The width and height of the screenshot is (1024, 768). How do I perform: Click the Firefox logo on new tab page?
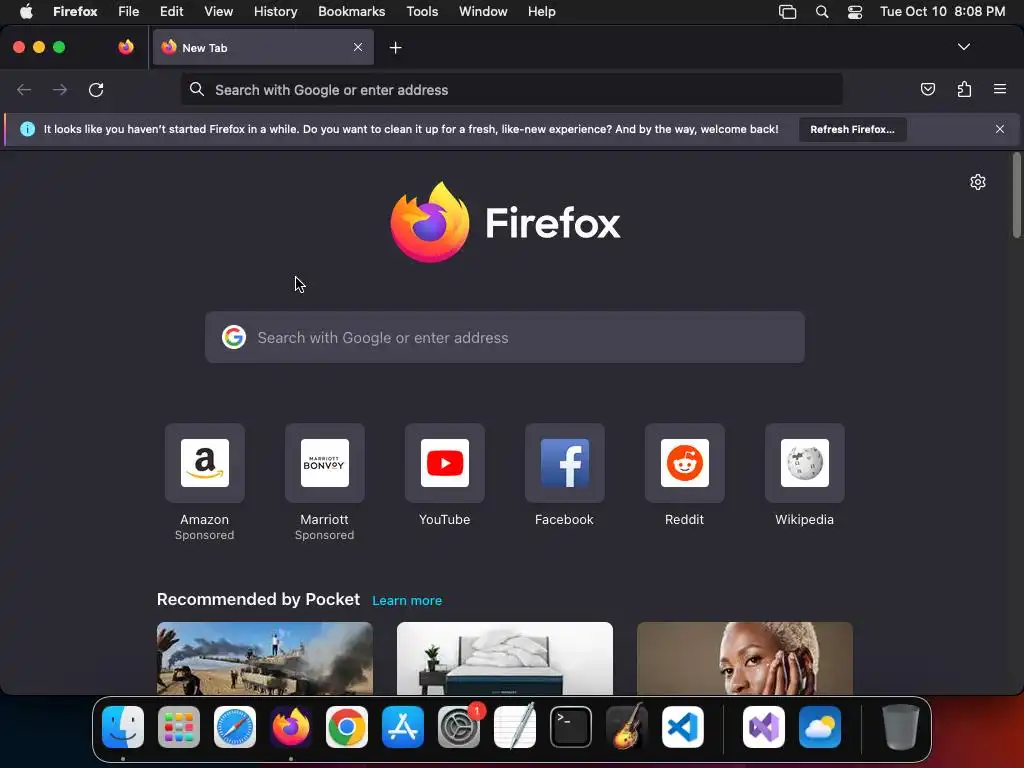[x=505, y=222]
